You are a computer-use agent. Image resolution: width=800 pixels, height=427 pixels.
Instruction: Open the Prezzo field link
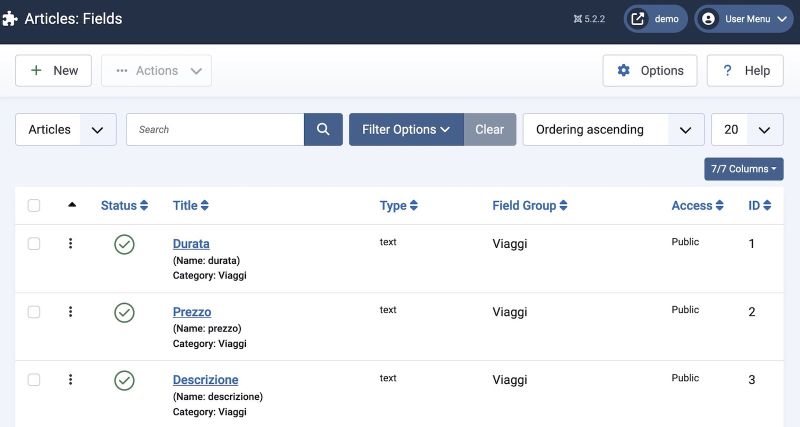[192, 312]
